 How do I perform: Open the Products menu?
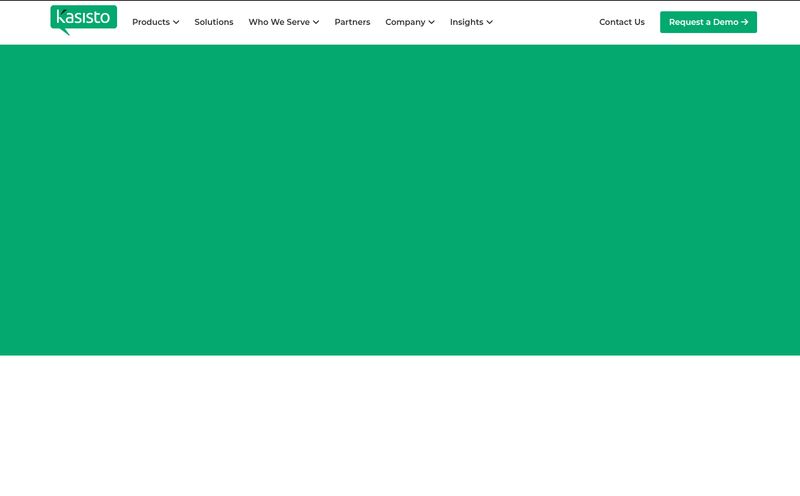(x=151, y=22)
